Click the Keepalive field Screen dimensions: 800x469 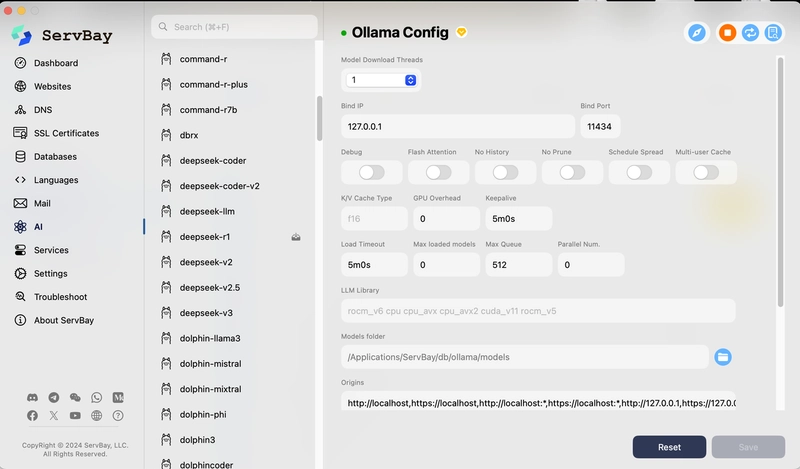coord(518,218)
